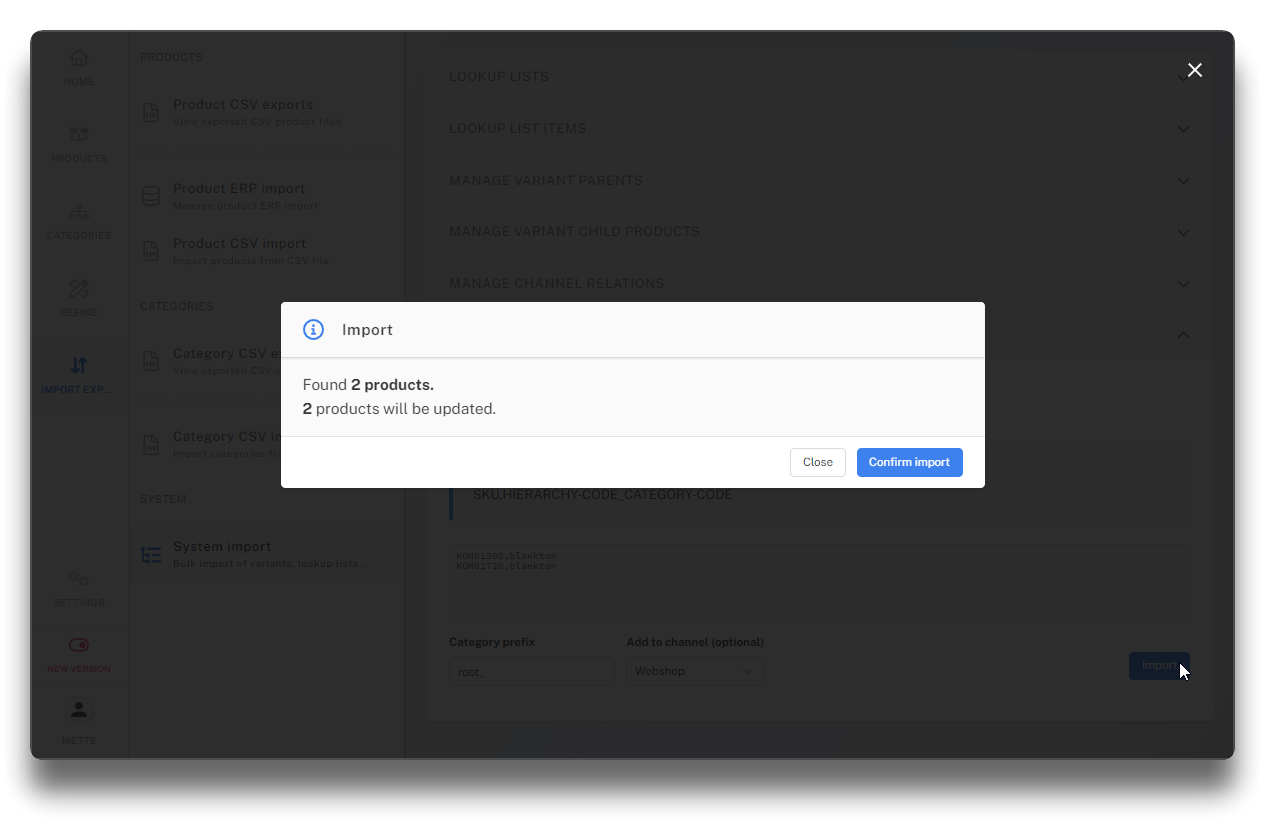The width and height of the screenshot is (1265, 822).
Task: Open the Webshop channel dropdown
Action: [x=694, y=672]
